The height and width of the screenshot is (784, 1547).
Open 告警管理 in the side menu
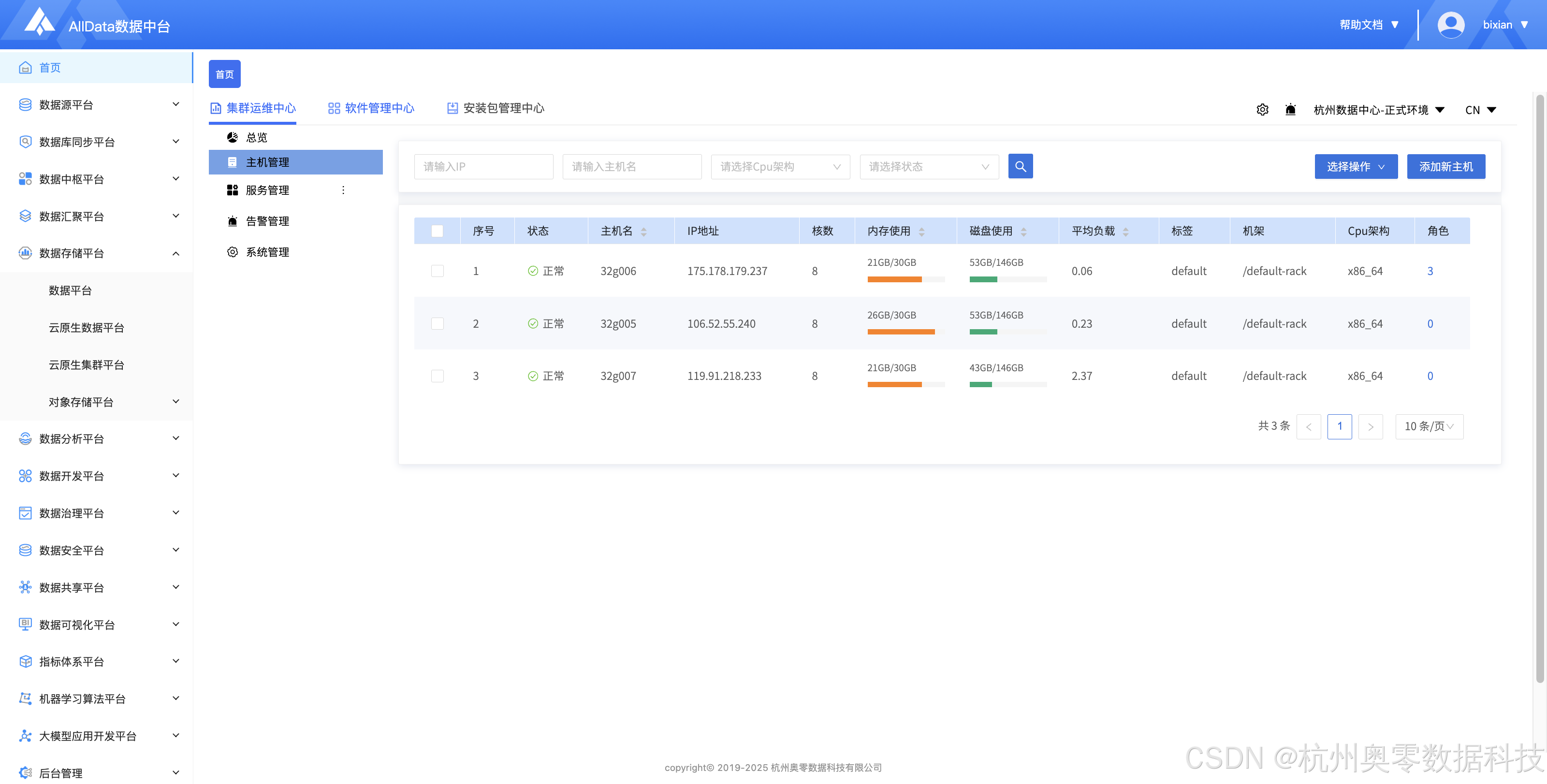point(267,221)
